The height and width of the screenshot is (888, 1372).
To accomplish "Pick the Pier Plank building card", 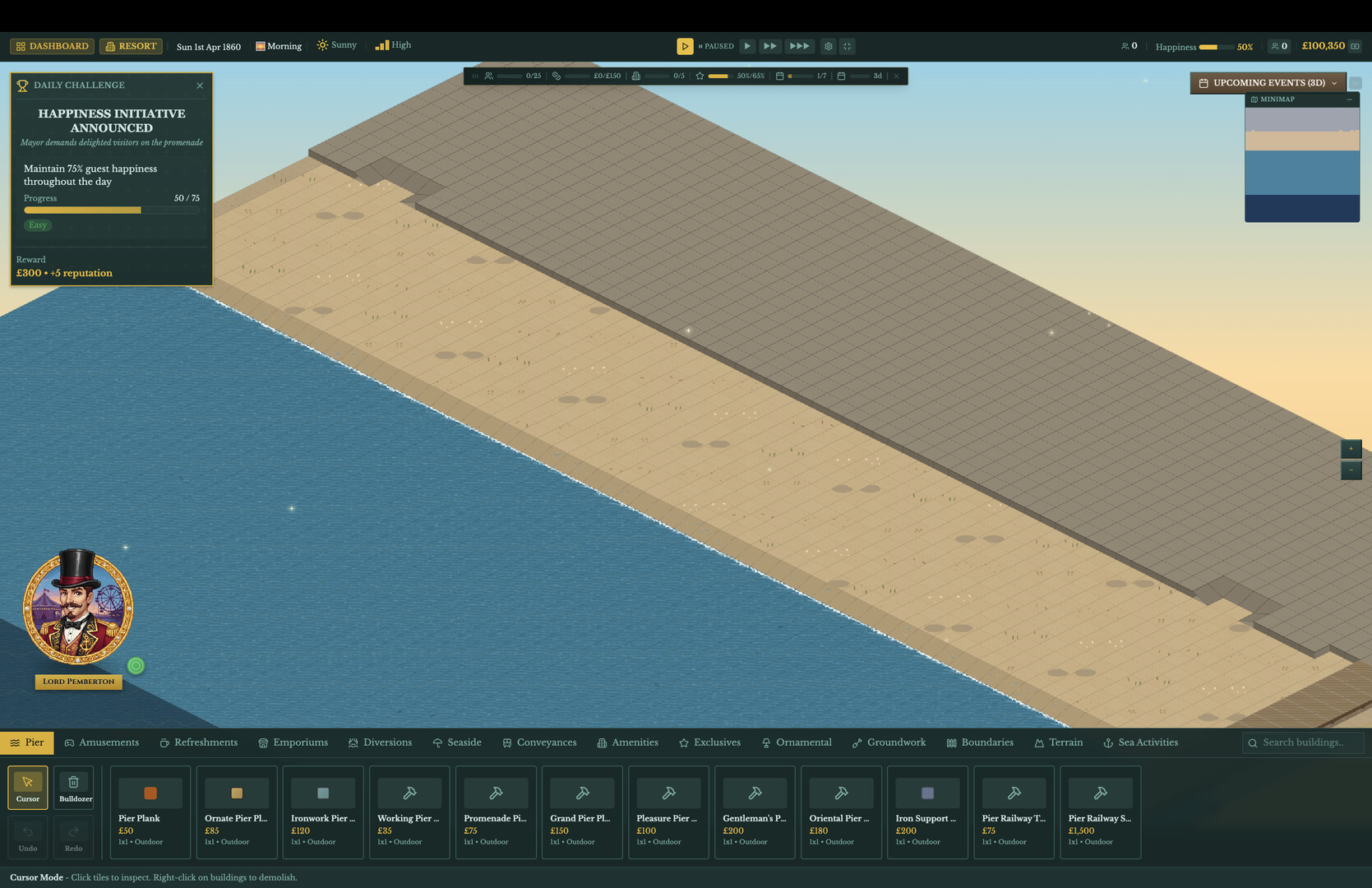I will (150, 812).
